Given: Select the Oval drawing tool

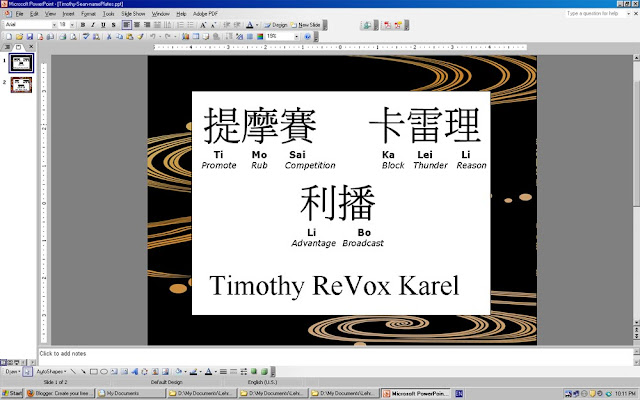Looking at the screenshot, I should tap(104, 371).
